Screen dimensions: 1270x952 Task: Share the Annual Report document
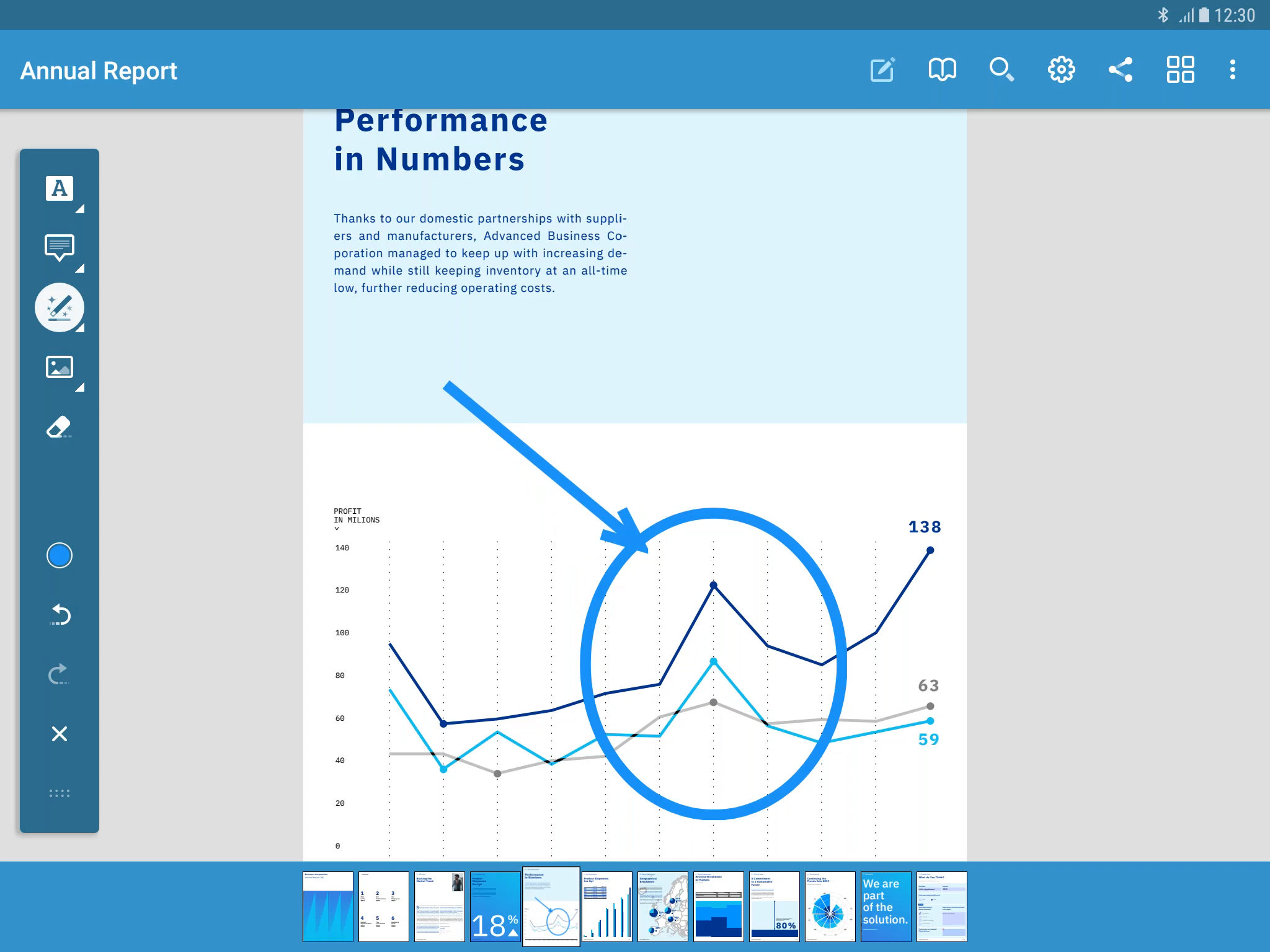click(x=1121, y=69)
